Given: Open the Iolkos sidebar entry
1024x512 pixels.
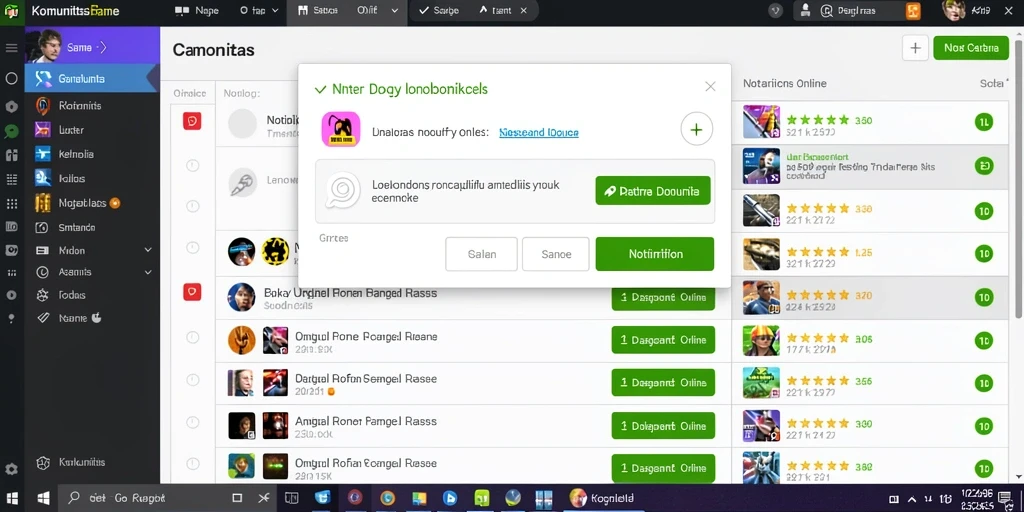Looking at the screenshot, I should pos(92,178).
